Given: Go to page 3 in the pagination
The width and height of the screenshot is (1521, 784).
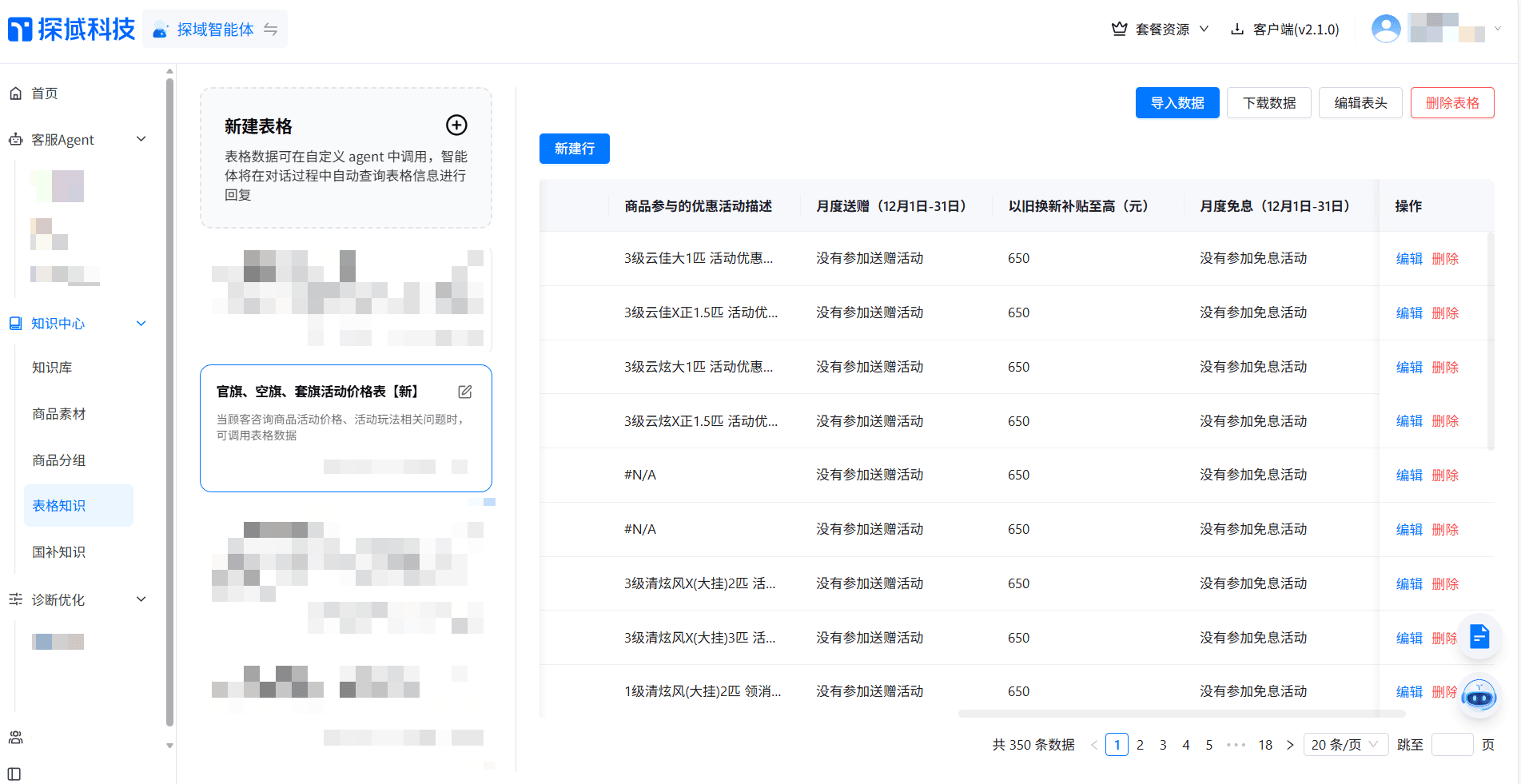Looking at the screenshot, I should click(x=1163, y=744).
